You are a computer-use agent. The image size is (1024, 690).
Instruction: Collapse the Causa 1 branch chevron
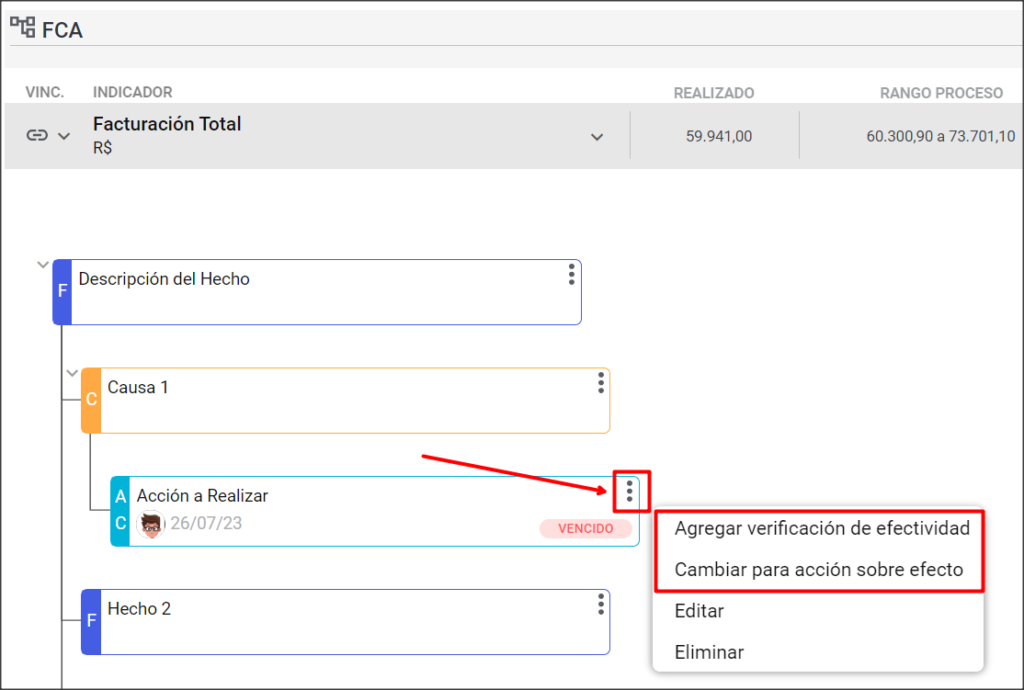coord(72,373)
